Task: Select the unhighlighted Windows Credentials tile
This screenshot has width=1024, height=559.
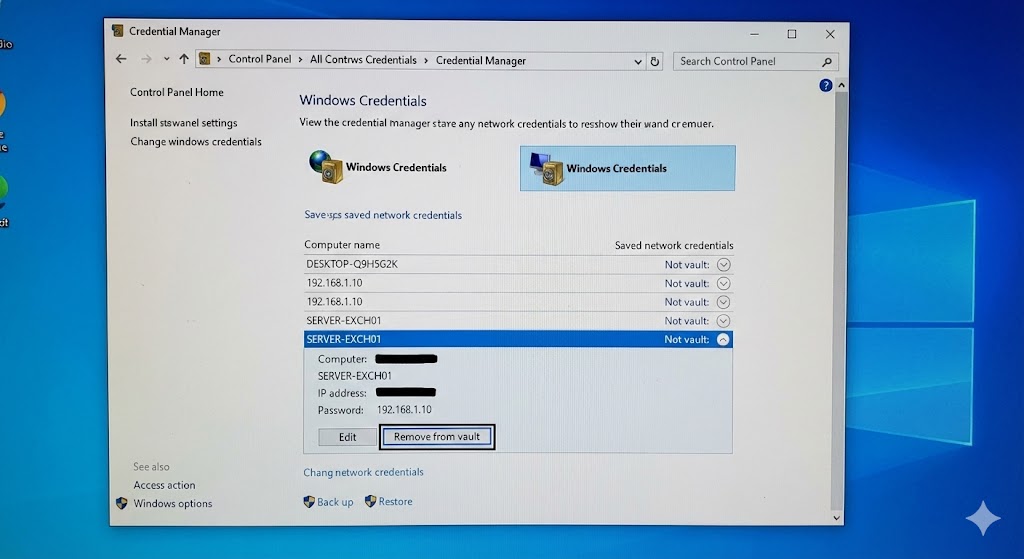Action: (378, 167)
